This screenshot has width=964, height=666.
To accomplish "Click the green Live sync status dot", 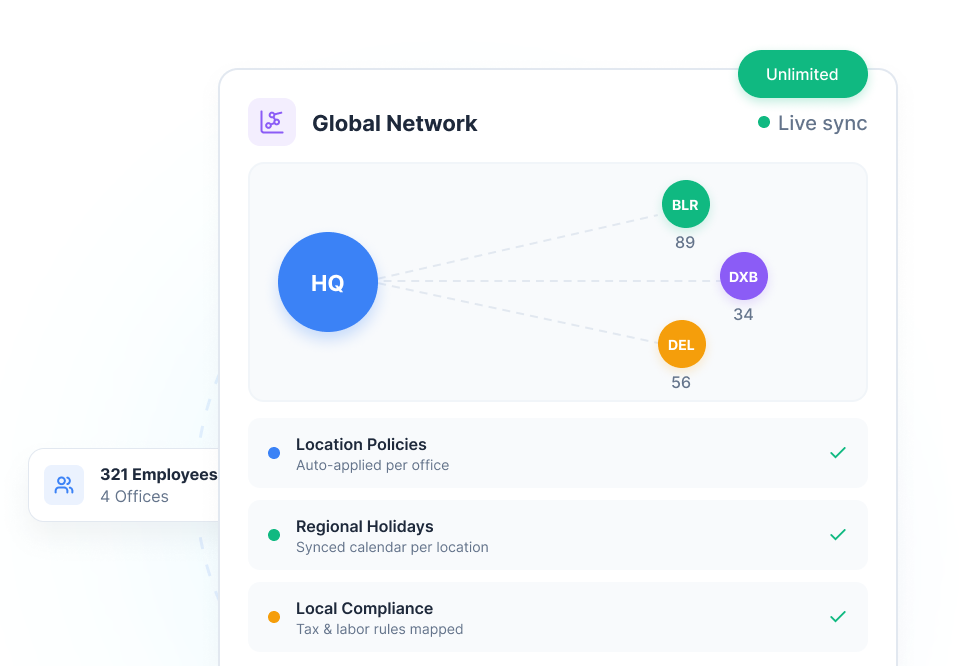I will pos(764,122).
